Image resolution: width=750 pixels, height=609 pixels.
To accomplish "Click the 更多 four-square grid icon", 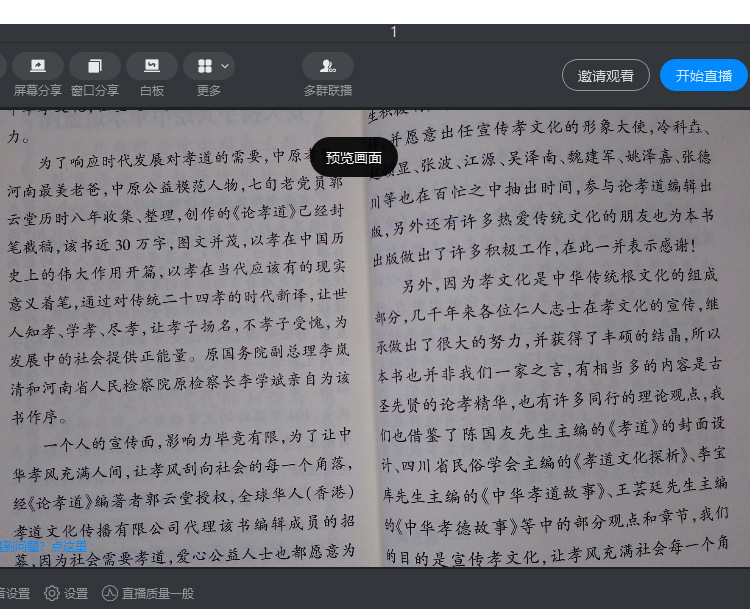I will pos(205,66).
